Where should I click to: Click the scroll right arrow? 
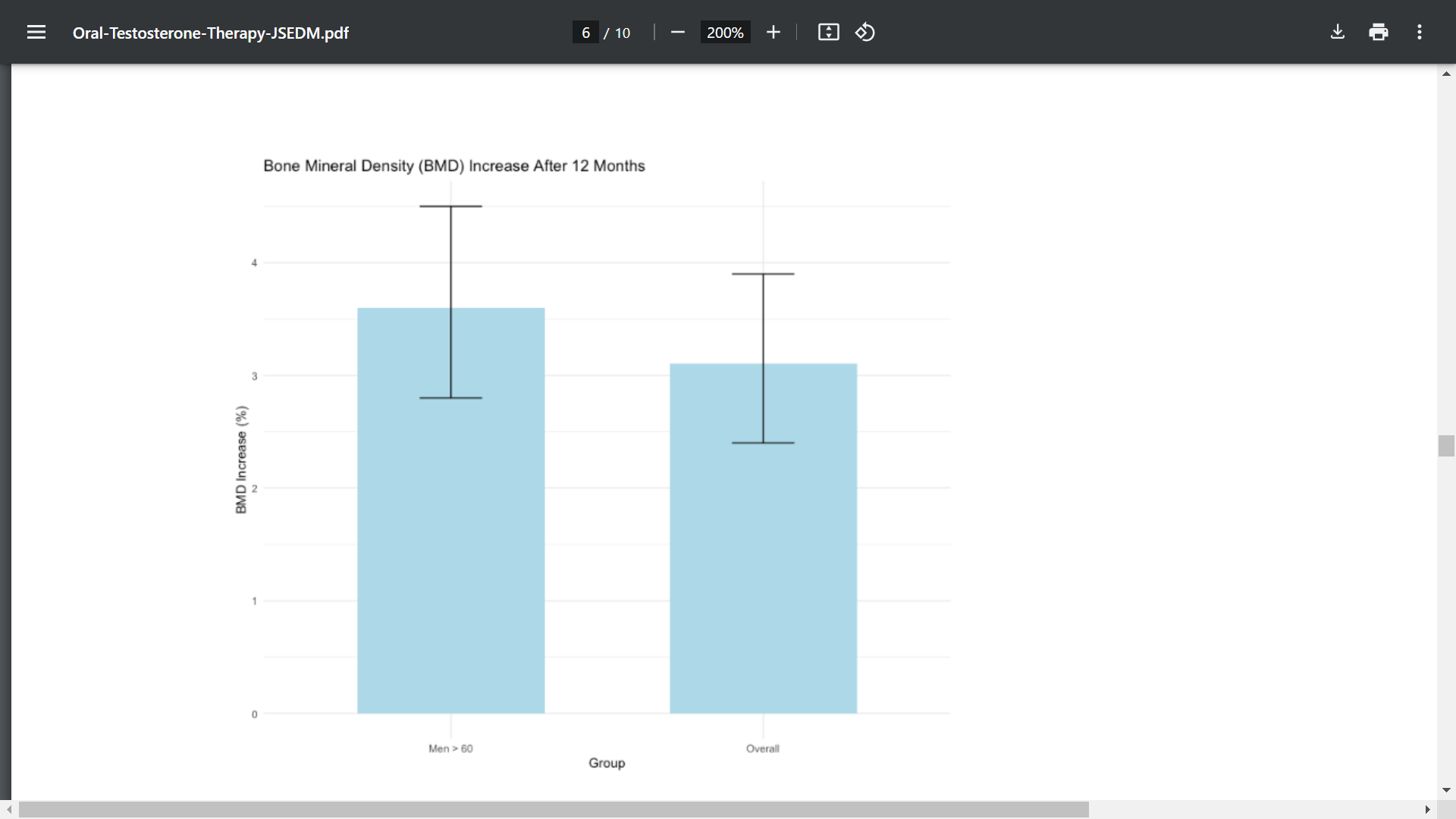tap(1427, 810)
